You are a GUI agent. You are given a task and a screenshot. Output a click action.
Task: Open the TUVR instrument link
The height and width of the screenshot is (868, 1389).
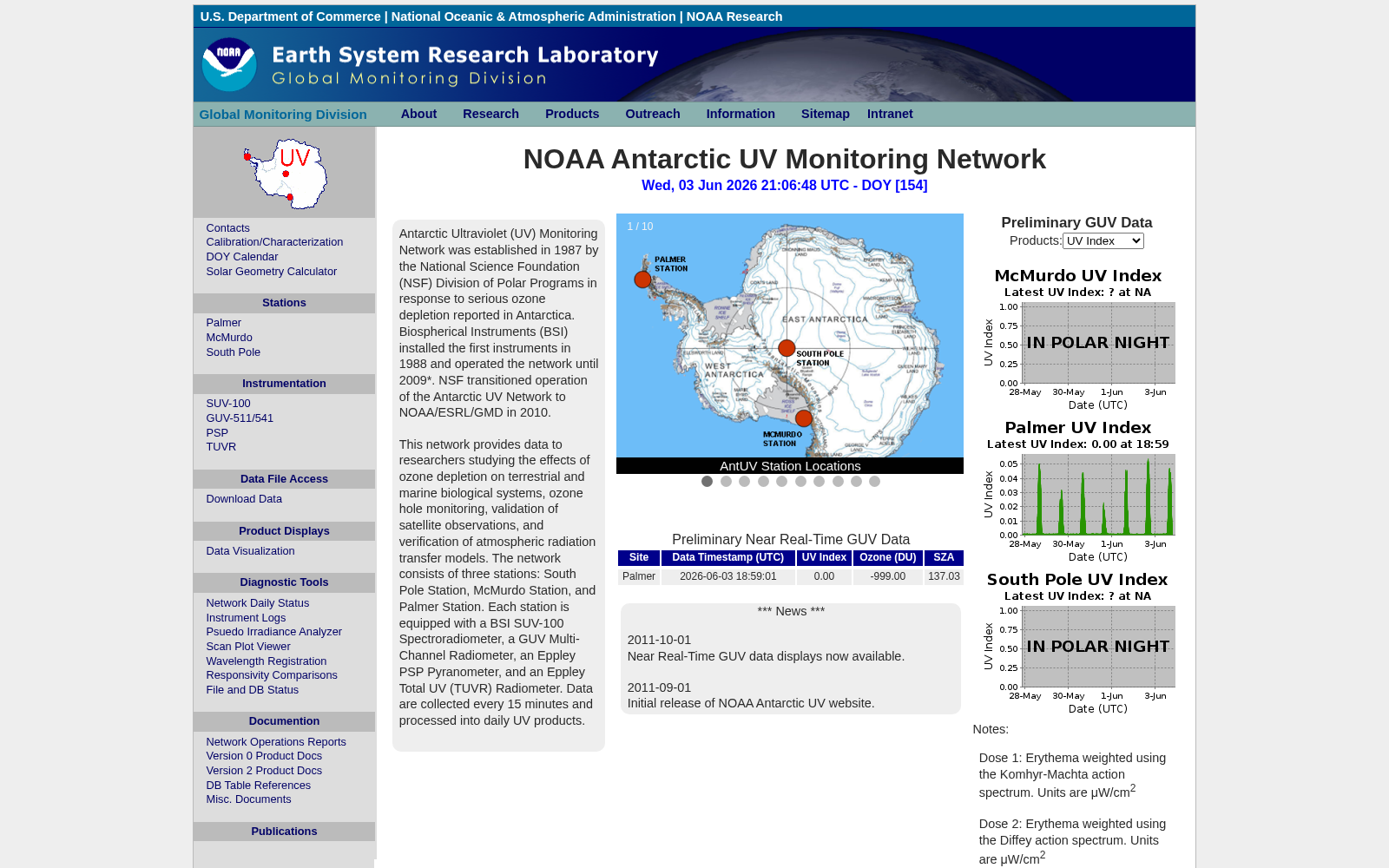tap(221, 447)
